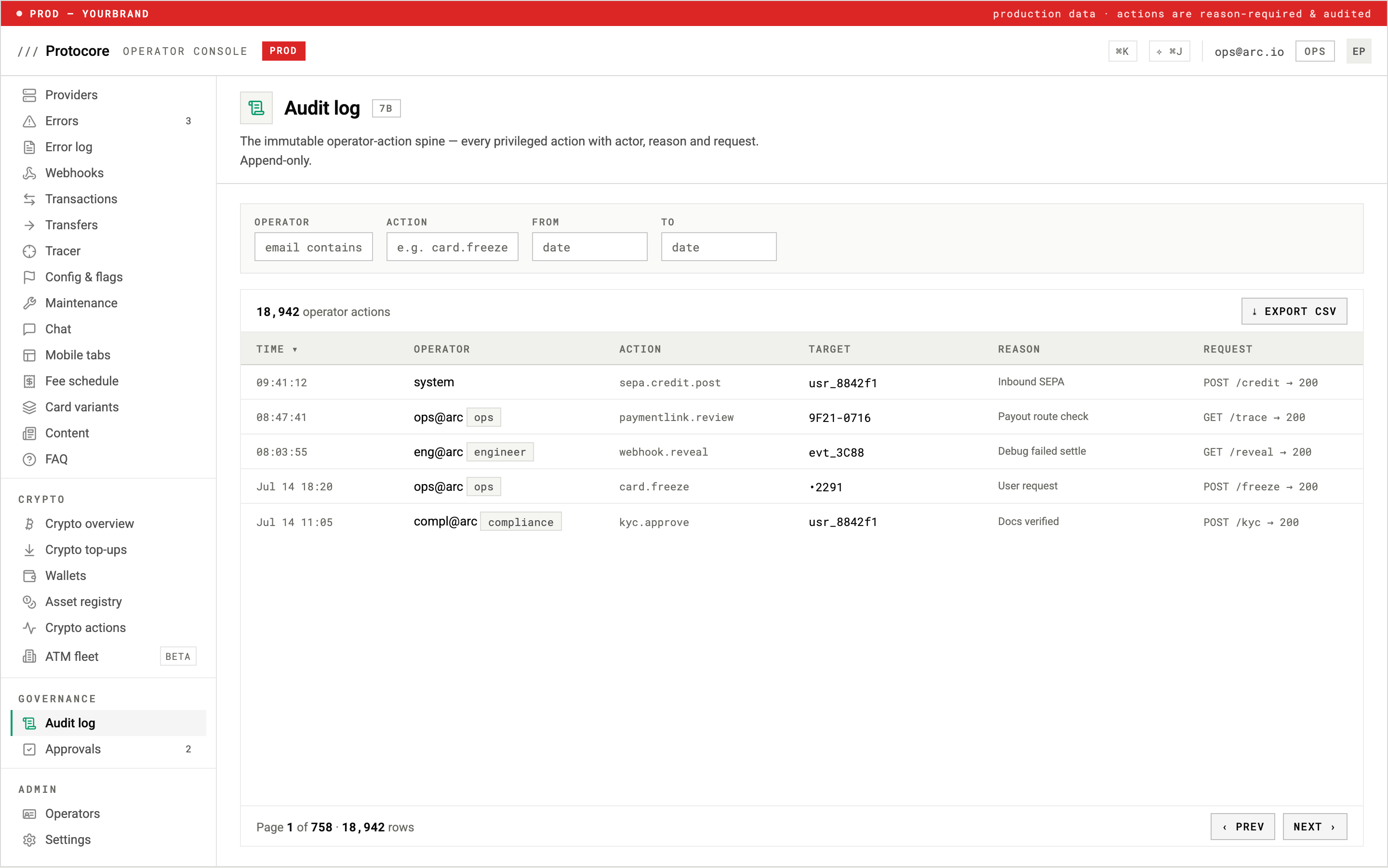Open the Audit log menu item
1388x868 pixels.
pyautogui.click(x=108, y=723)
